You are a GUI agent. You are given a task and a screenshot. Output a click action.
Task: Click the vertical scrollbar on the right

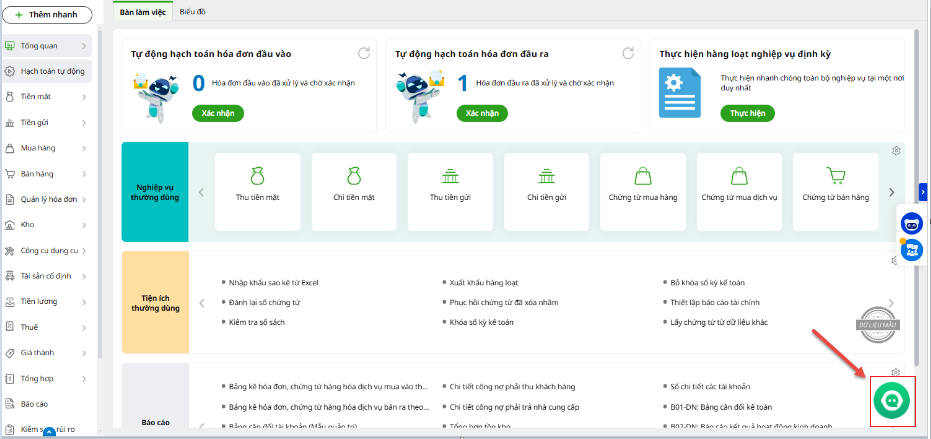(x=918, y=200)
